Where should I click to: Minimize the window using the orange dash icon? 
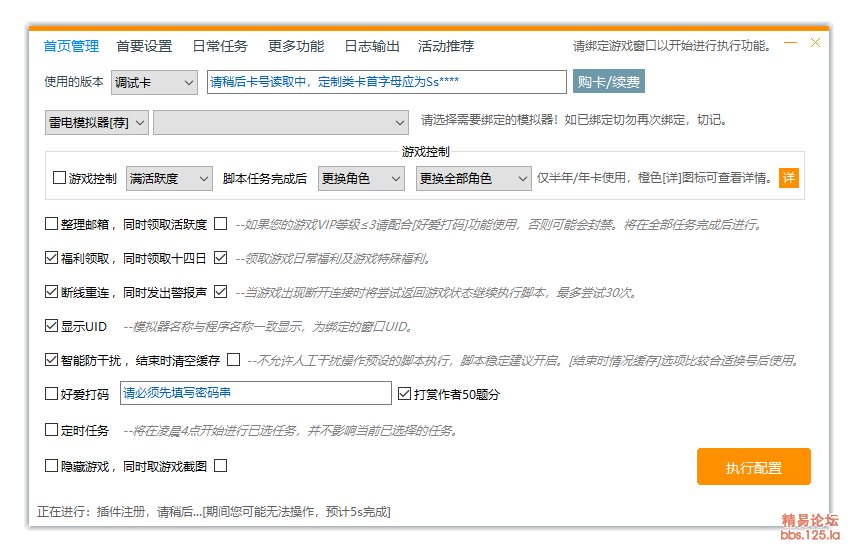pyautogui.click(x=790, y=44)
